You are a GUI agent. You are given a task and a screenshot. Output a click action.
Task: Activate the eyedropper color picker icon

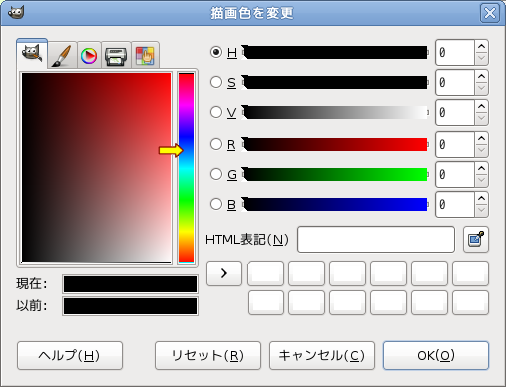point(476,239)
